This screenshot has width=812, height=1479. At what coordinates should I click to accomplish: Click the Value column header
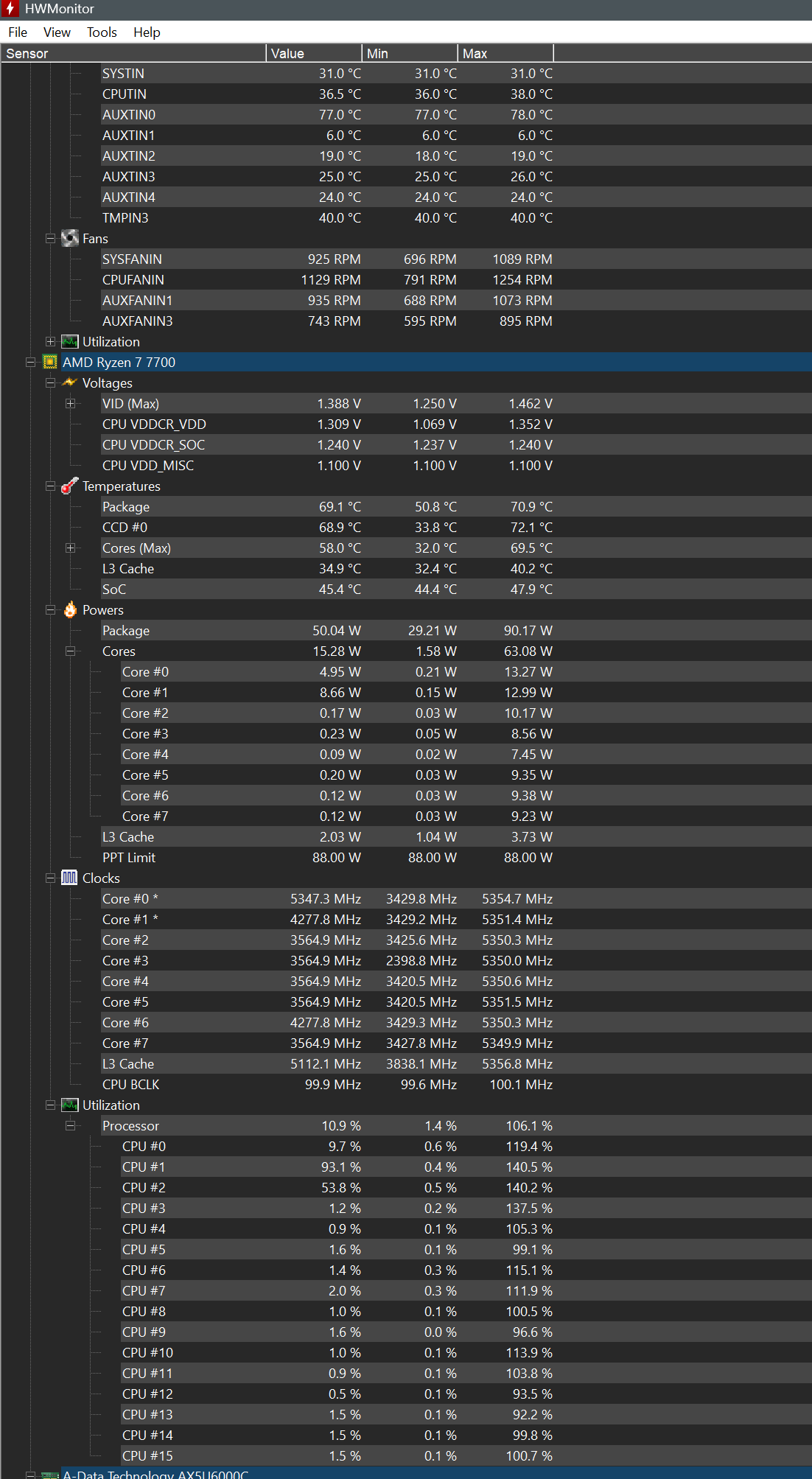coord(314,54)
